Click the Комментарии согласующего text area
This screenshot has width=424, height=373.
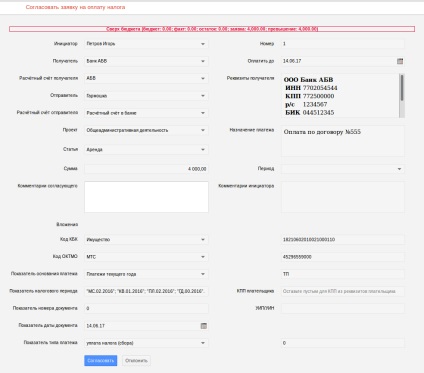(146, 197)
